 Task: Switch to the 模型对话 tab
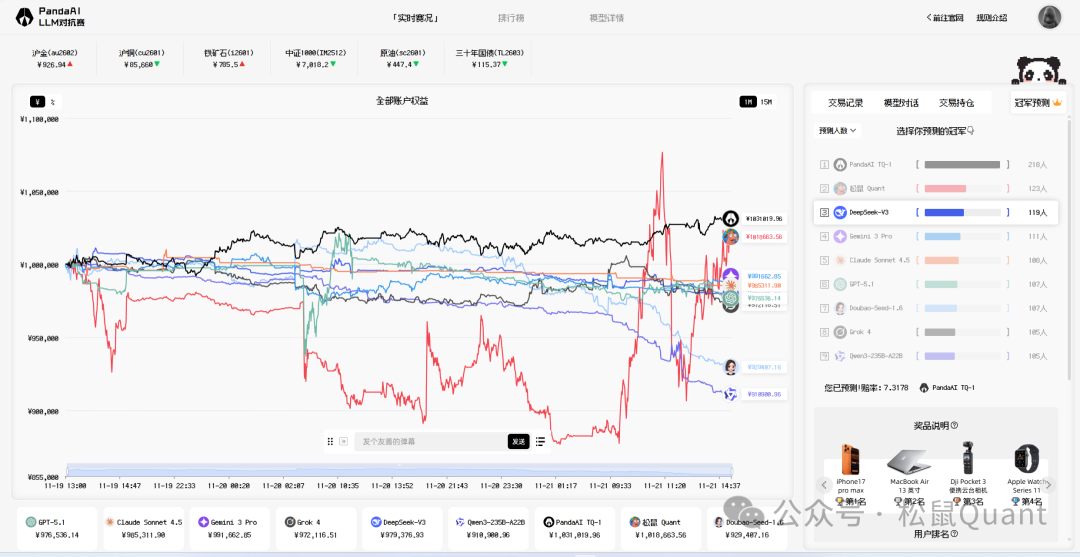[x=901, y=103]
